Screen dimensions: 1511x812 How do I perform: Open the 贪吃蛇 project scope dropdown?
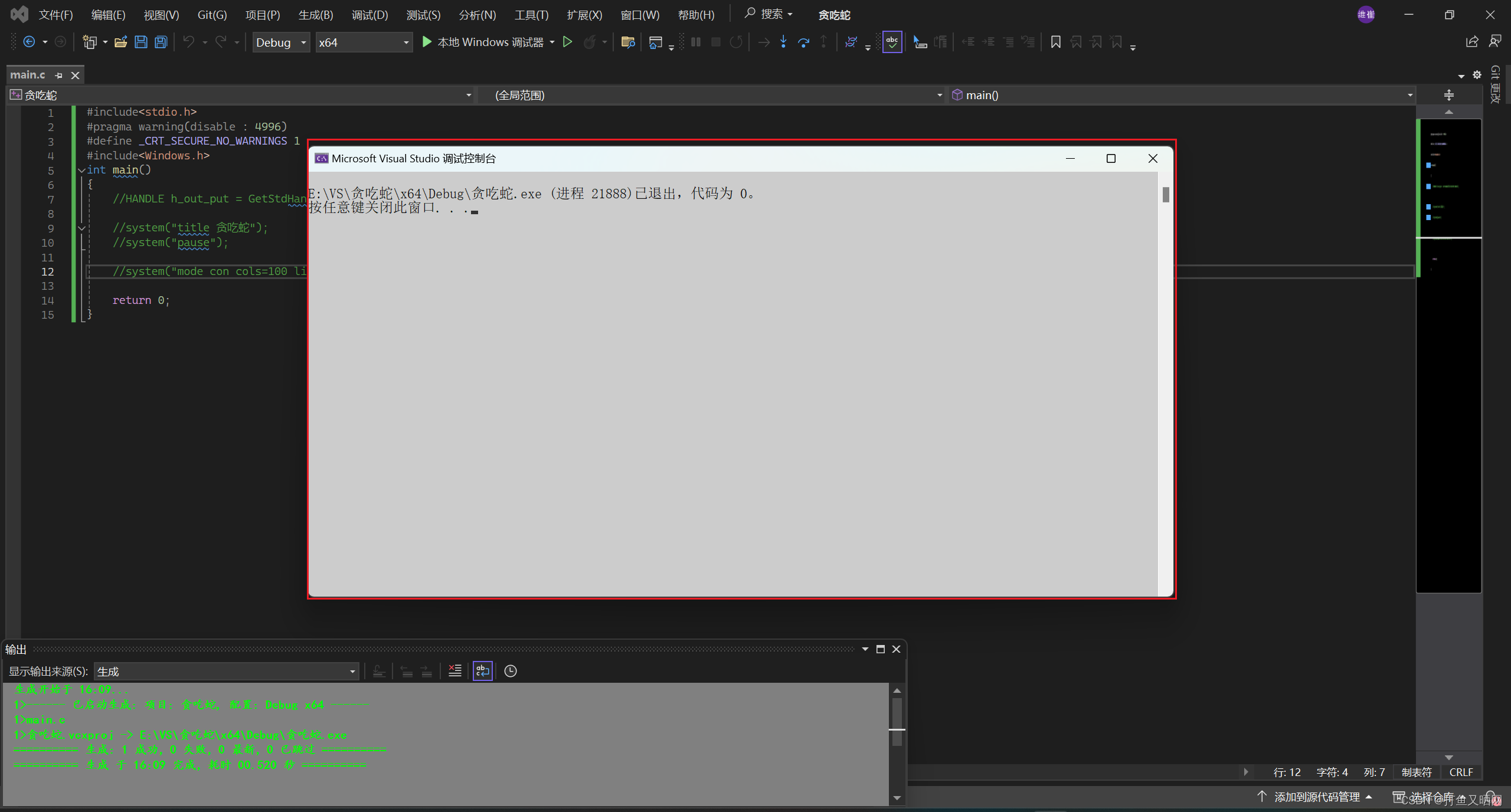241,95
